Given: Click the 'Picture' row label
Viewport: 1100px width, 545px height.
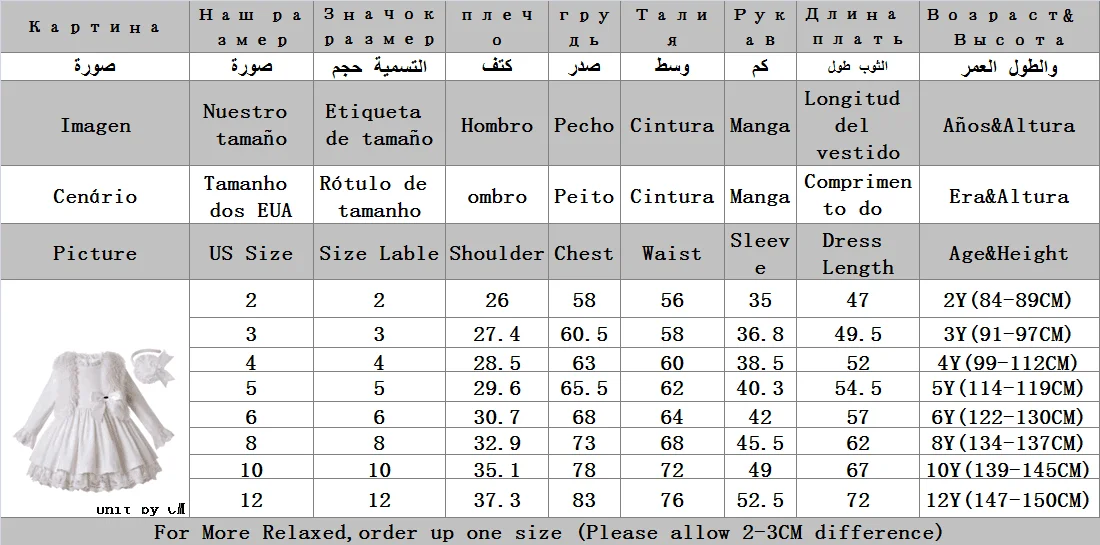Looking at the screenshot, I should pyautogui.click(x=95, y=253).
